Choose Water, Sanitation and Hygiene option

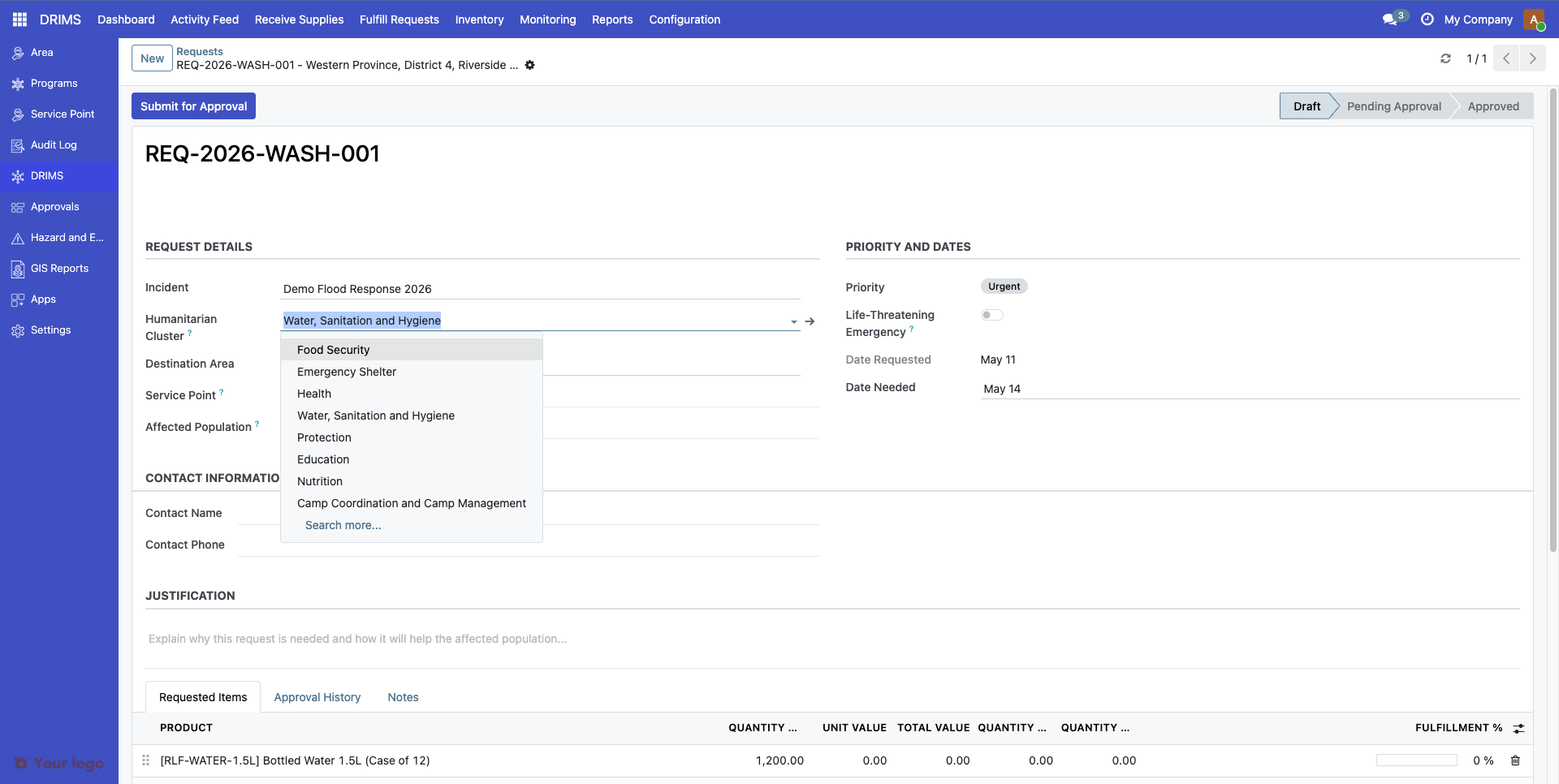pyautogui.click(x=412, y=416)
